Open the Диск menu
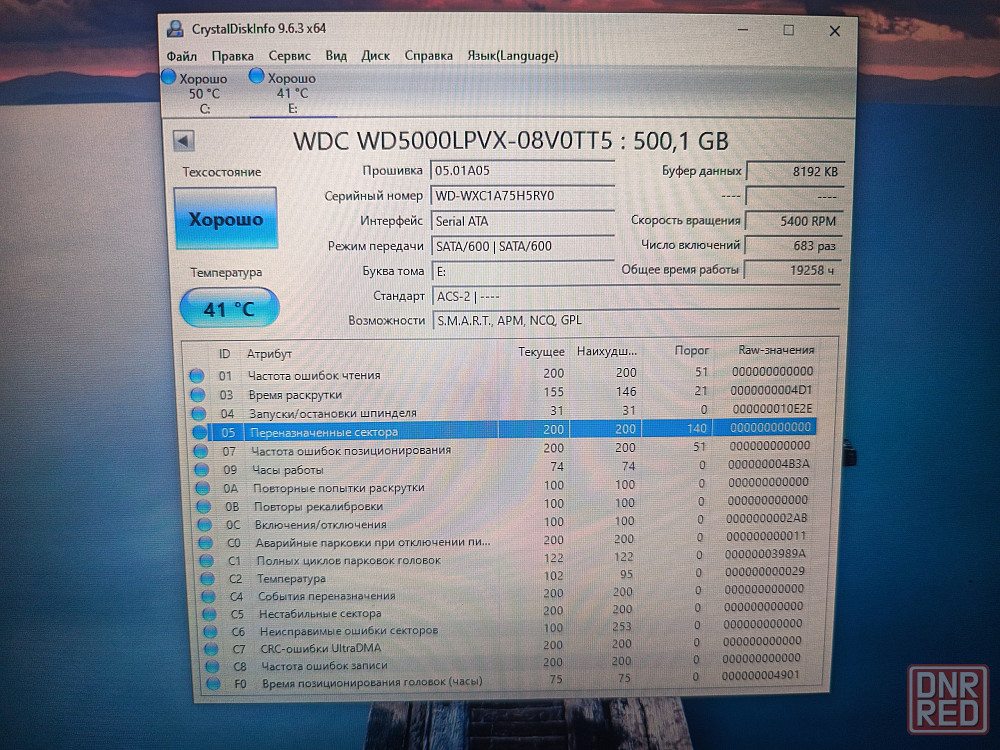 [x=376, y=56]
